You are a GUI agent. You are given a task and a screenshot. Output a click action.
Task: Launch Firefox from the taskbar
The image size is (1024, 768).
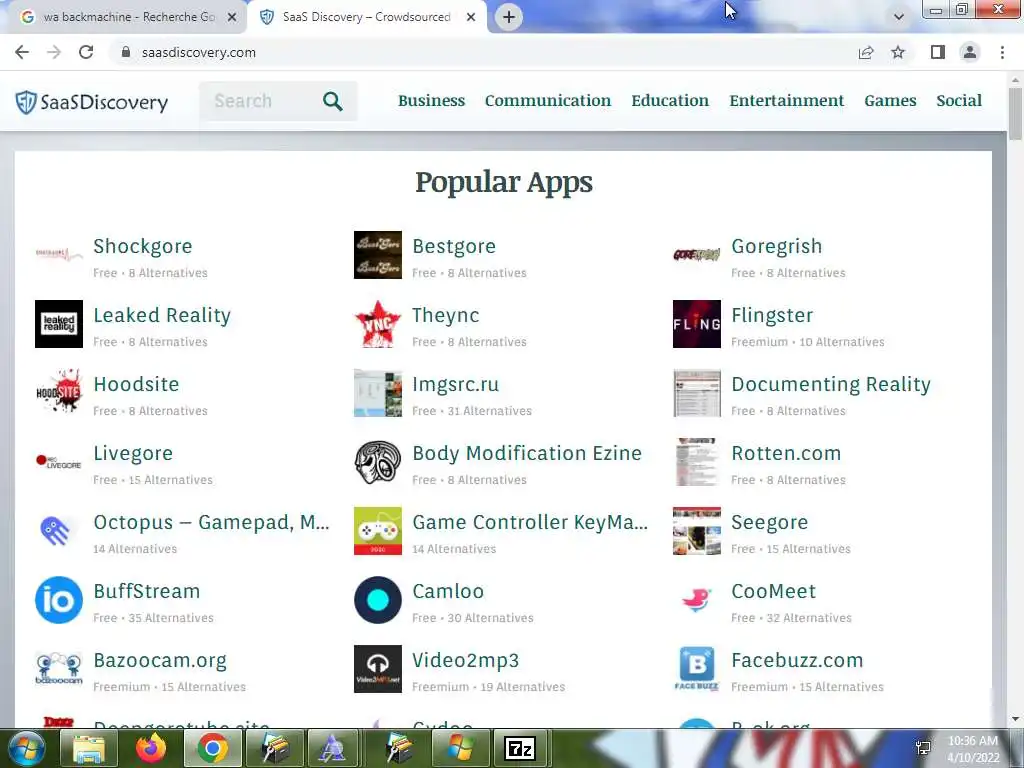click(x=151, y=748)
